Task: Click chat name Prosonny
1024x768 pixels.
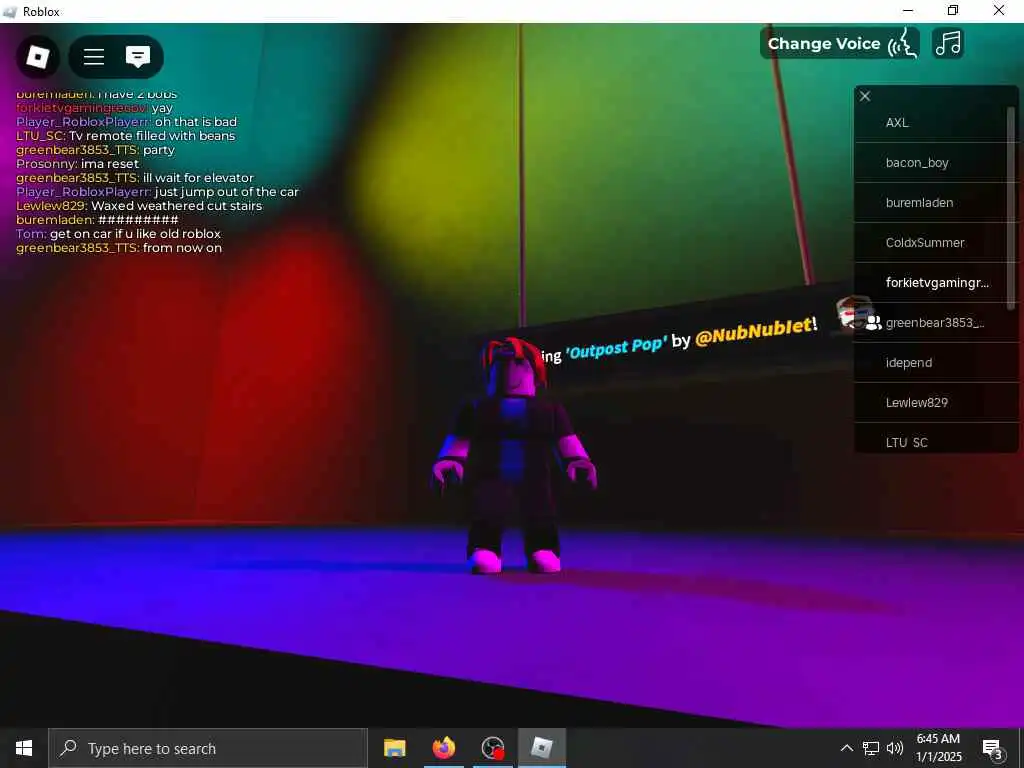Action: click(x=44, y=164)
